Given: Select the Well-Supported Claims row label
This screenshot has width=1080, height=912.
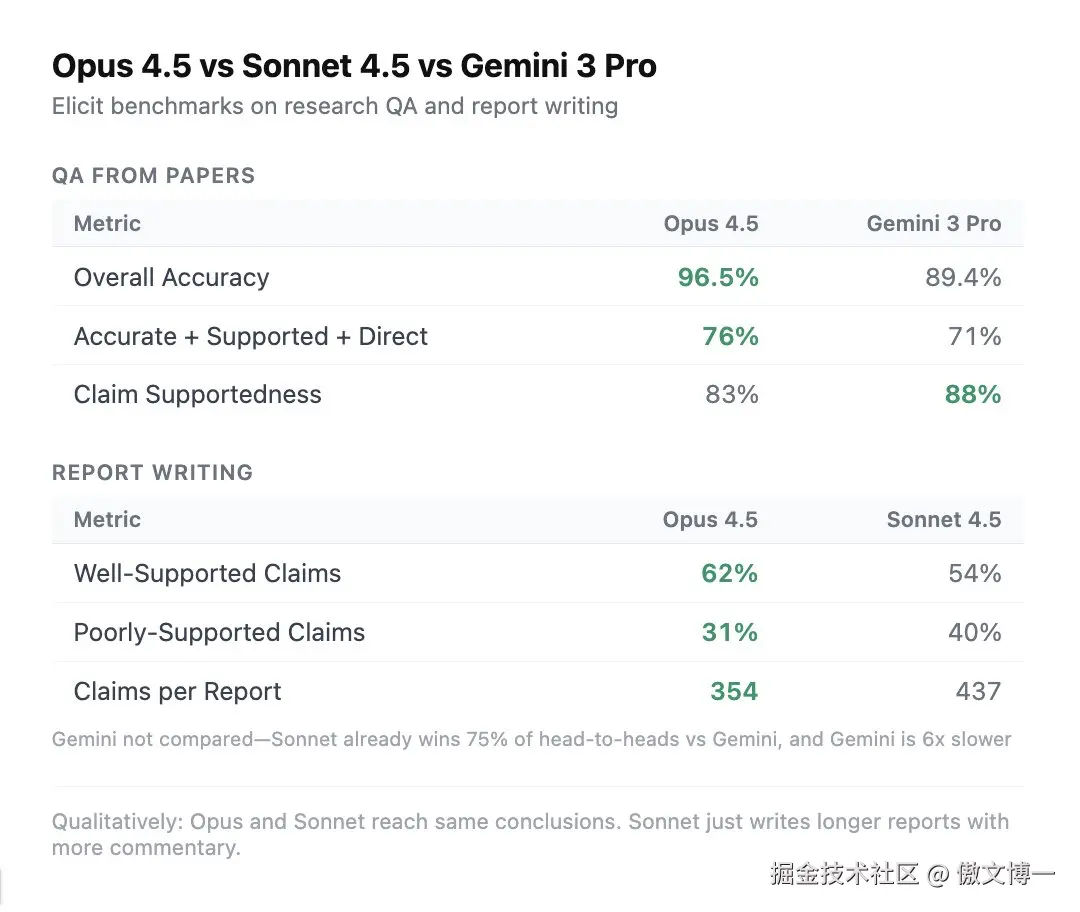Looking at the screenshot, I should click(x=207, y=573).
